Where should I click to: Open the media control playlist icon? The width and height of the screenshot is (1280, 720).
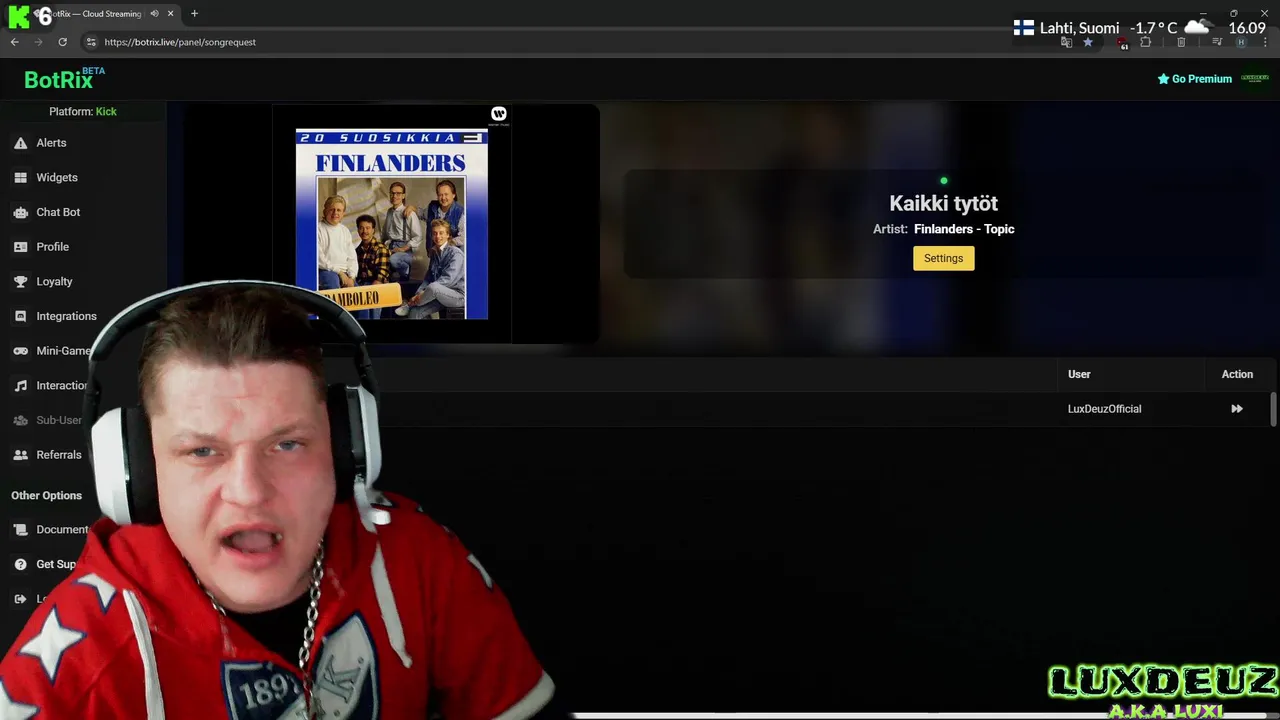point(1217,42)
